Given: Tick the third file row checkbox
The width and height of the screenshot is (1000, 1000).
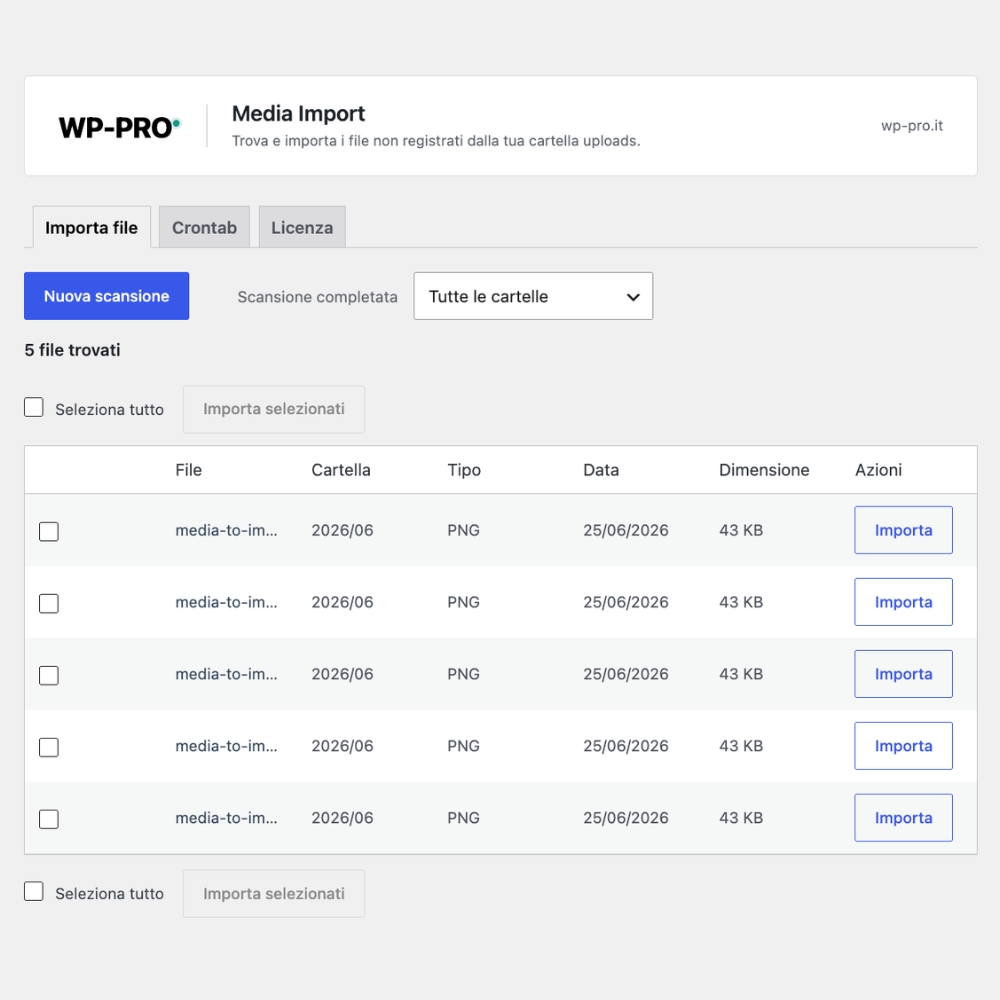Looking at the screenshot, I should [48, 675].
